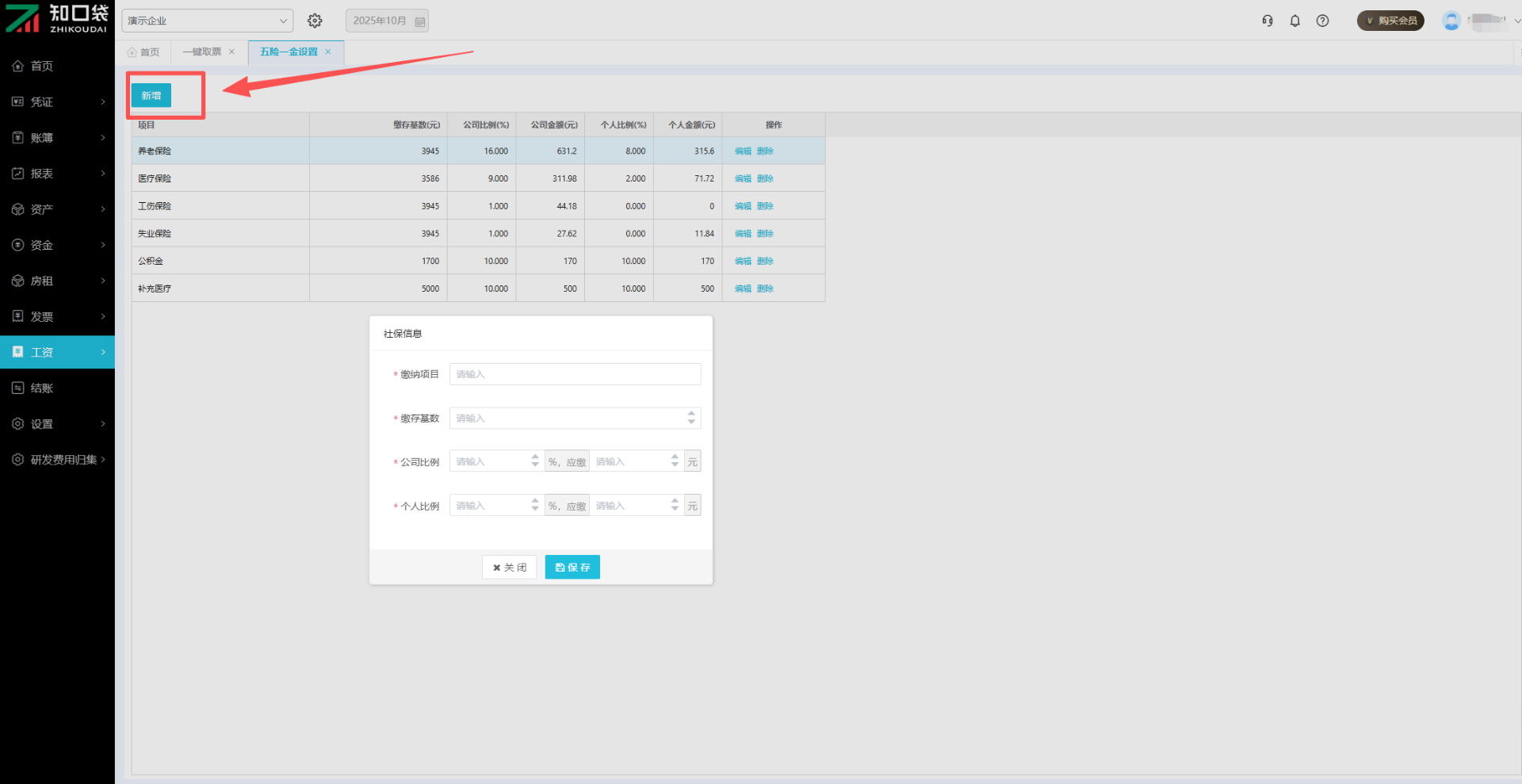Expand the 研发费用归集 sidebar menu
The width and height of the screenshot is (1522, 784).
coord(57,460)
